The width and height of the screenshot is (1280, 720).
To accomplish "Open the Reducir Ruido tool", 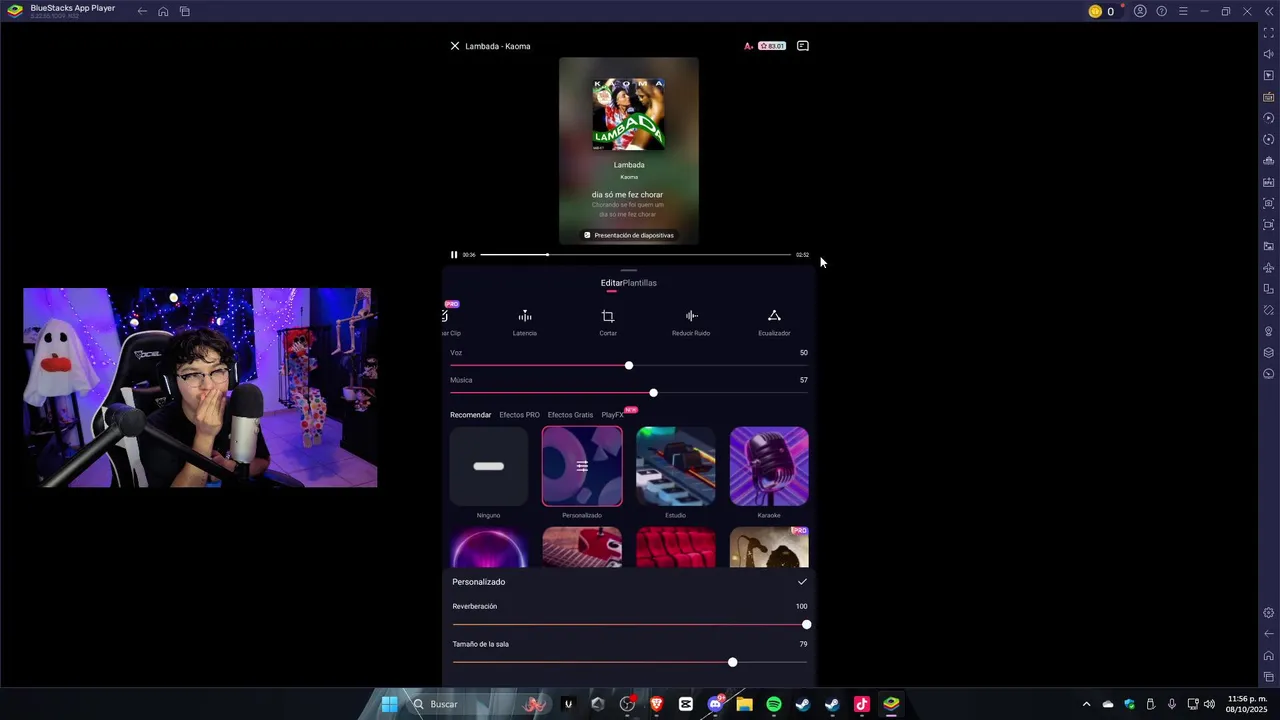I will tap(691, 322).
